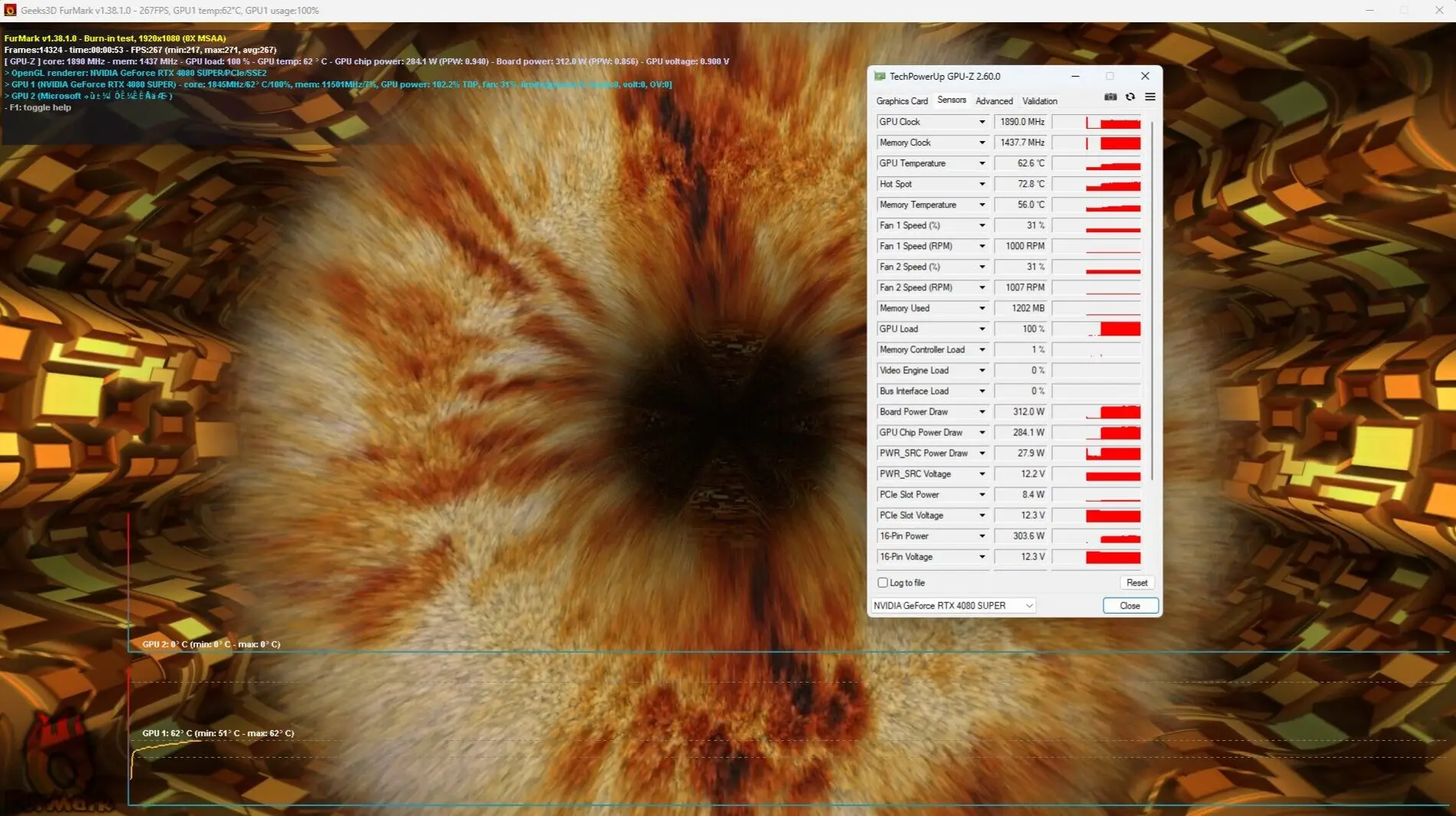Open the Video Engine Load dropdown
Screen dimensions: 1456x816
[982, 371]
